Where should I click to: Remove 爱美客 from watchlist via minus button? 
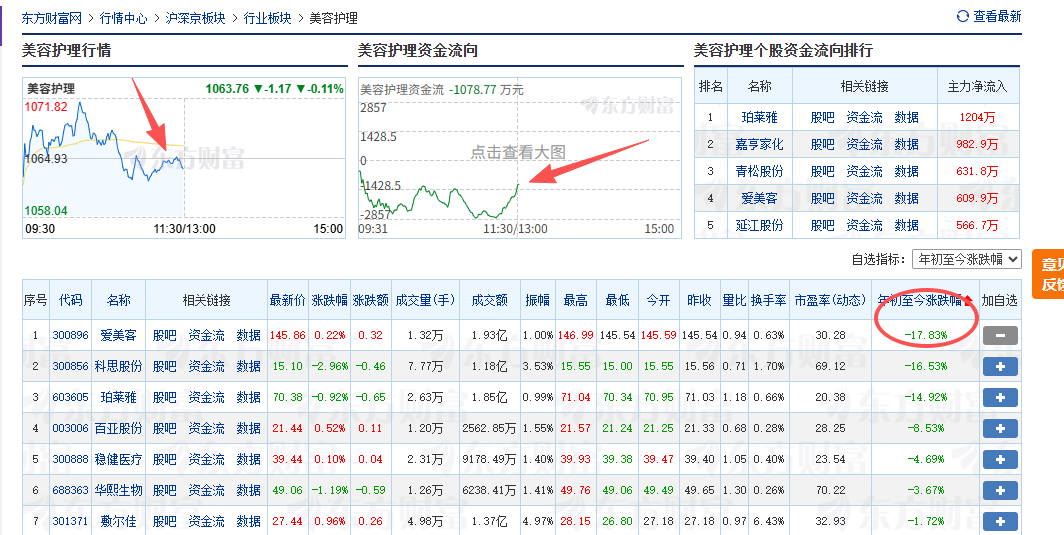coord(1000,335)
